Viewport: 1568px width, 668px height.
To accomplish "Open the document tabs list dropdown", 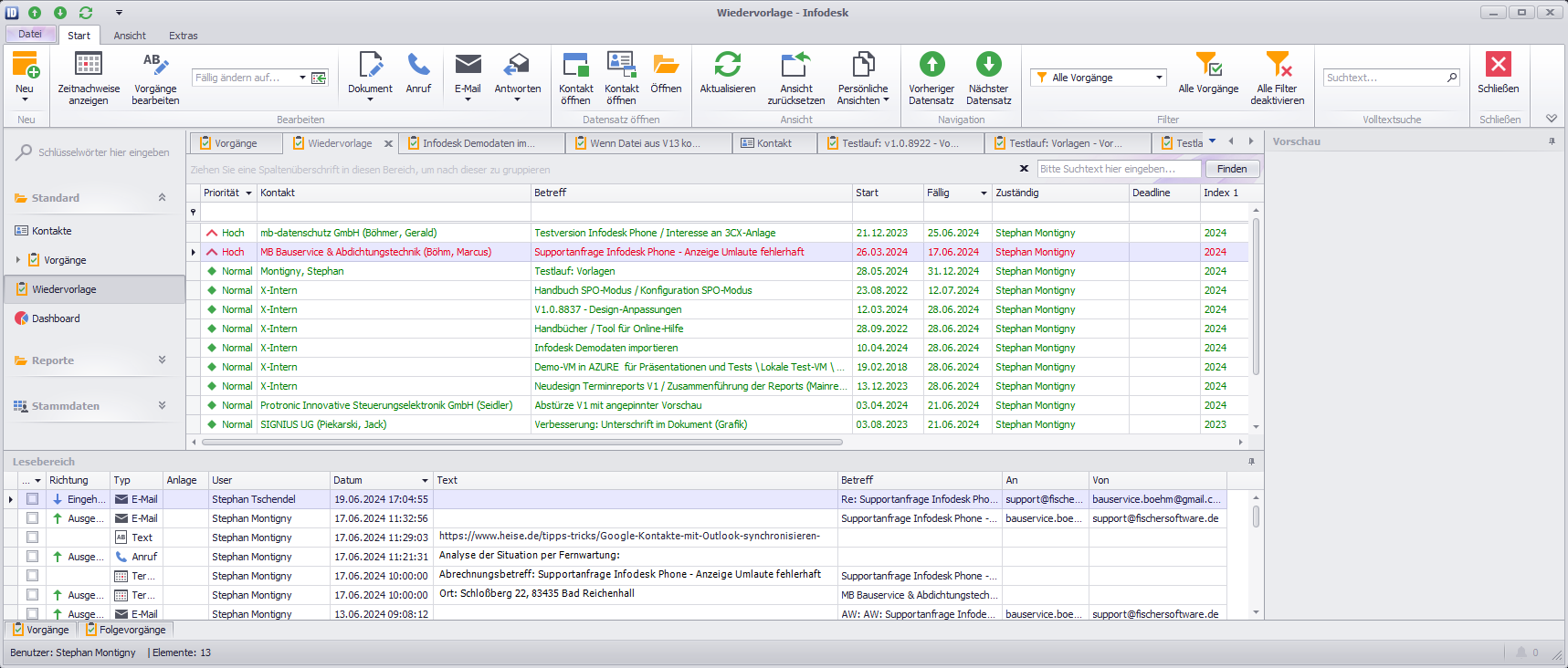I will click(x=1212, y=141).
